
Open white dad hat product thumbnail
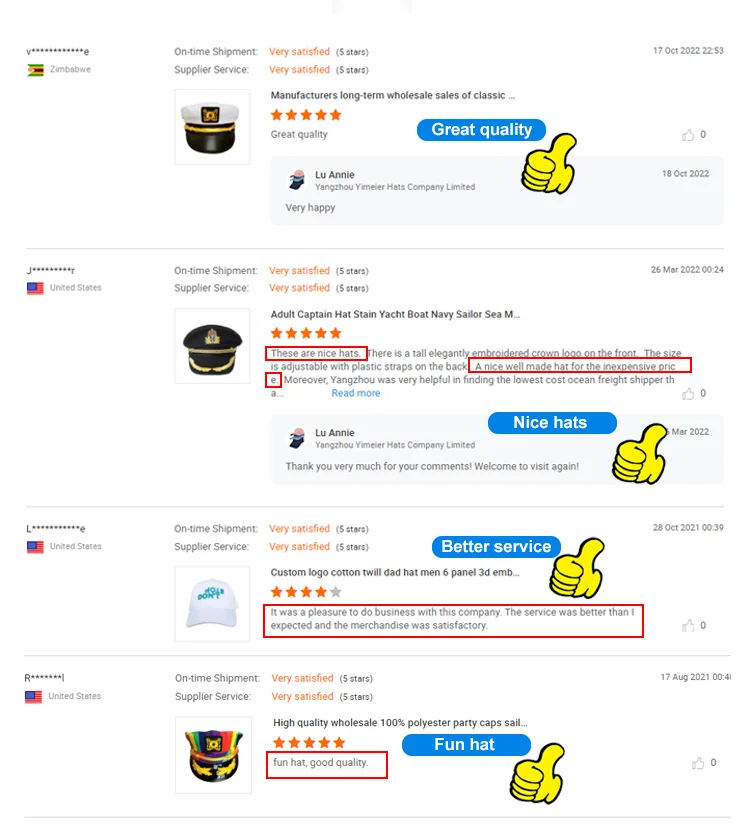[212, 604]
